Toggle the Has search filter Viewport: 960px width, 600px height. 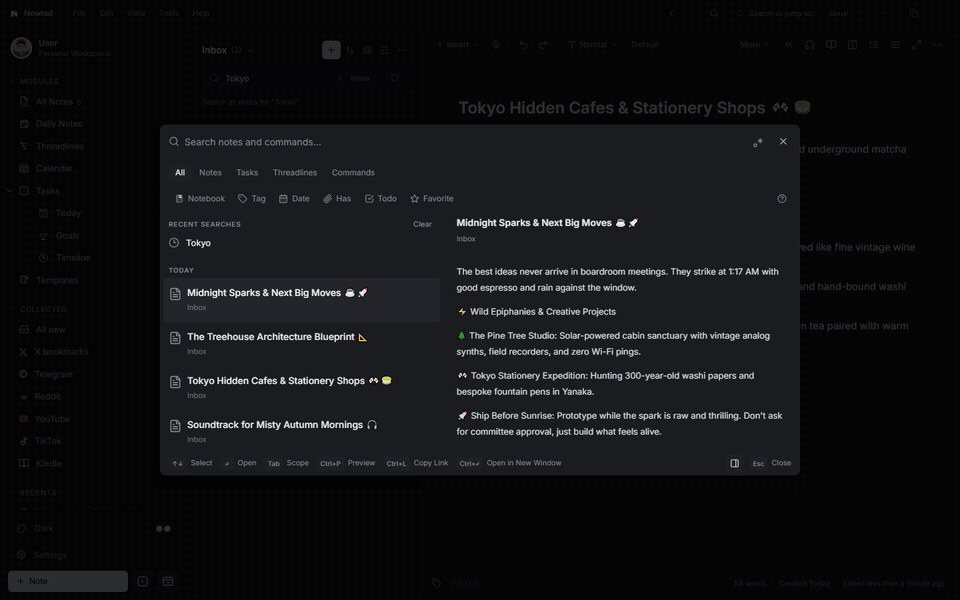[x=337, y=199]
